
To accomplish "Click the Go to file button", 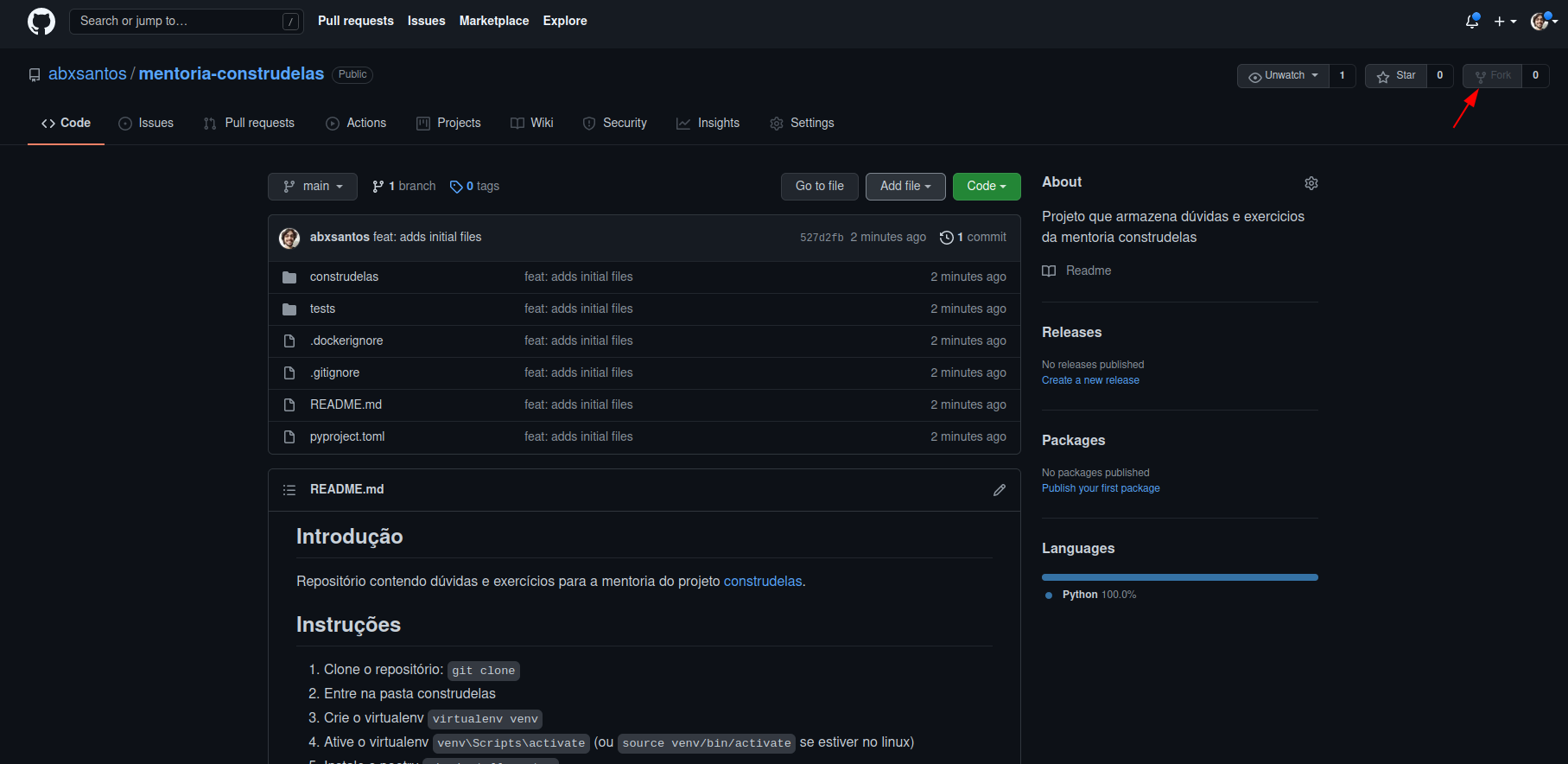I will click(x=820, y=186).
